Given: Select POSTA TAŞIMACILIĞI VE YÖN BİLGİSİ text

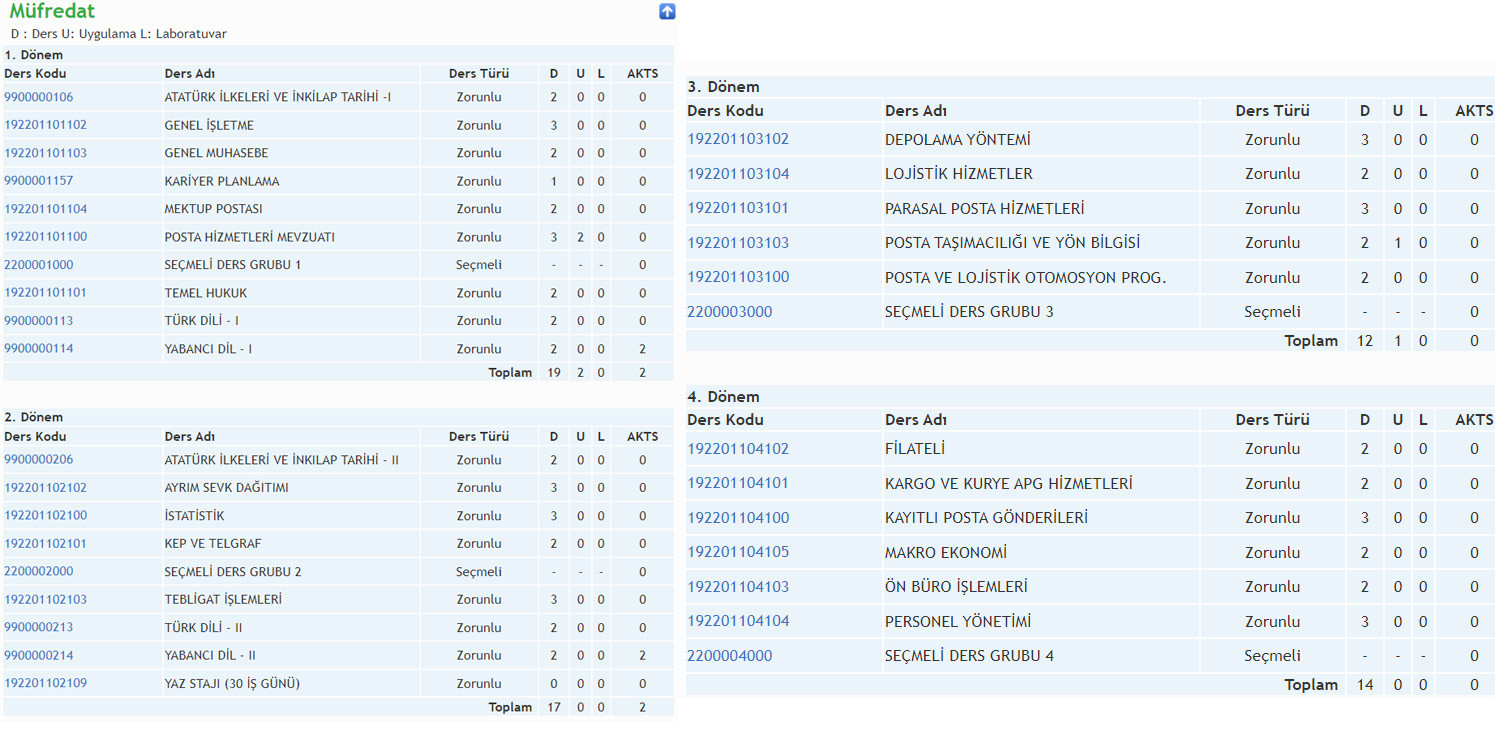Looking at the screenshot, I should 1013,243.
